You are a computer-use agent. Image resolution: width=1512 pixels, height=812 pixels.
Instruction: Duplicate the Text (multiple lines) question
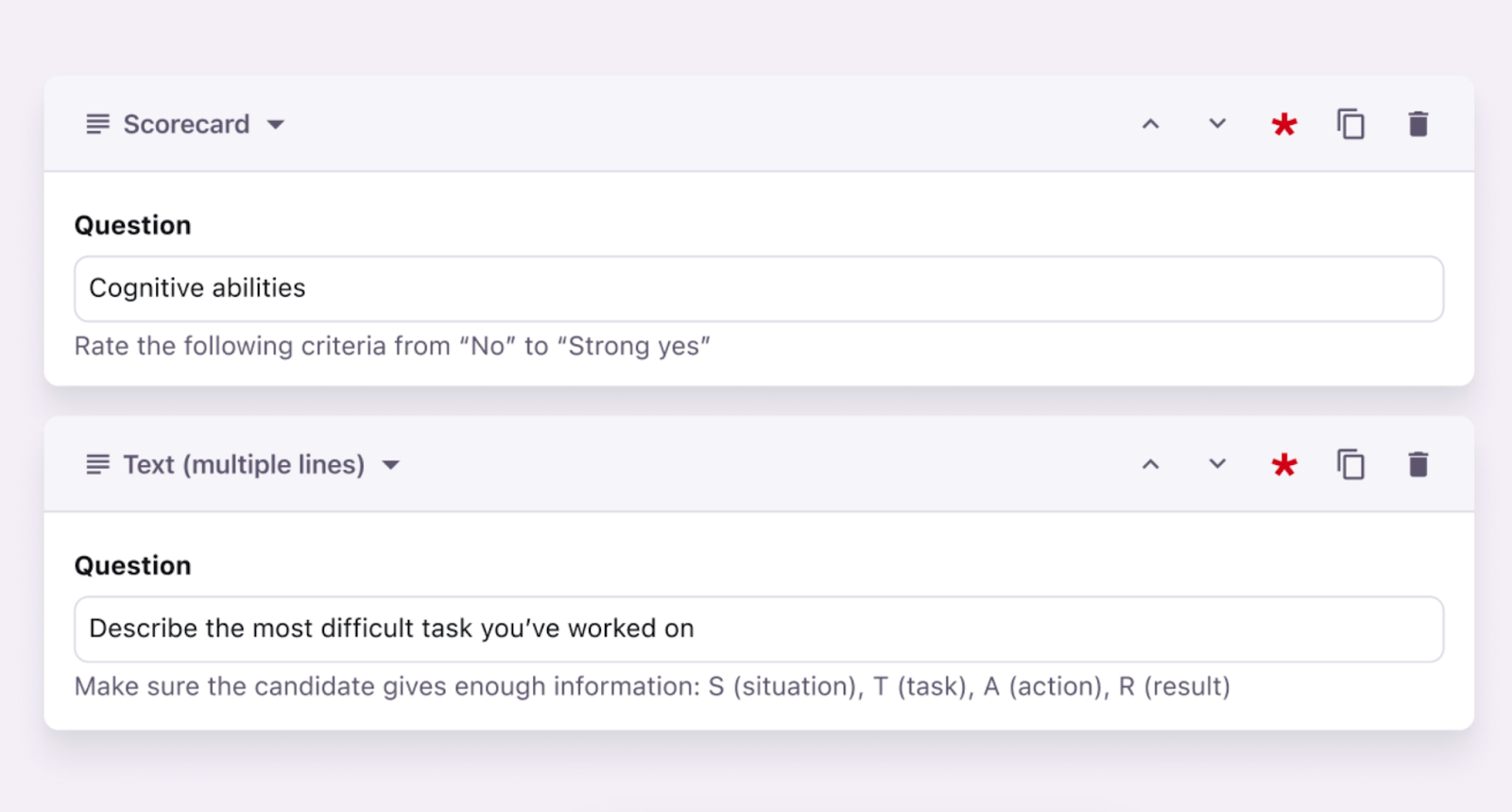1350,464
